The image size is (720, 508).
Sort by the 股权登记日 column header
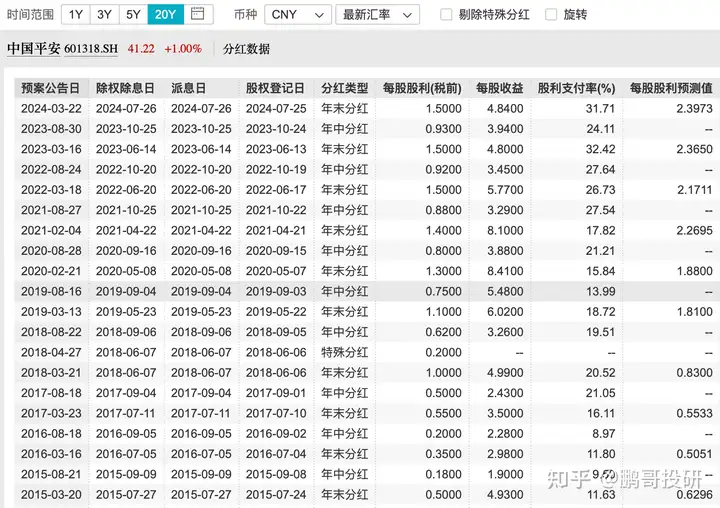point(275,88)
